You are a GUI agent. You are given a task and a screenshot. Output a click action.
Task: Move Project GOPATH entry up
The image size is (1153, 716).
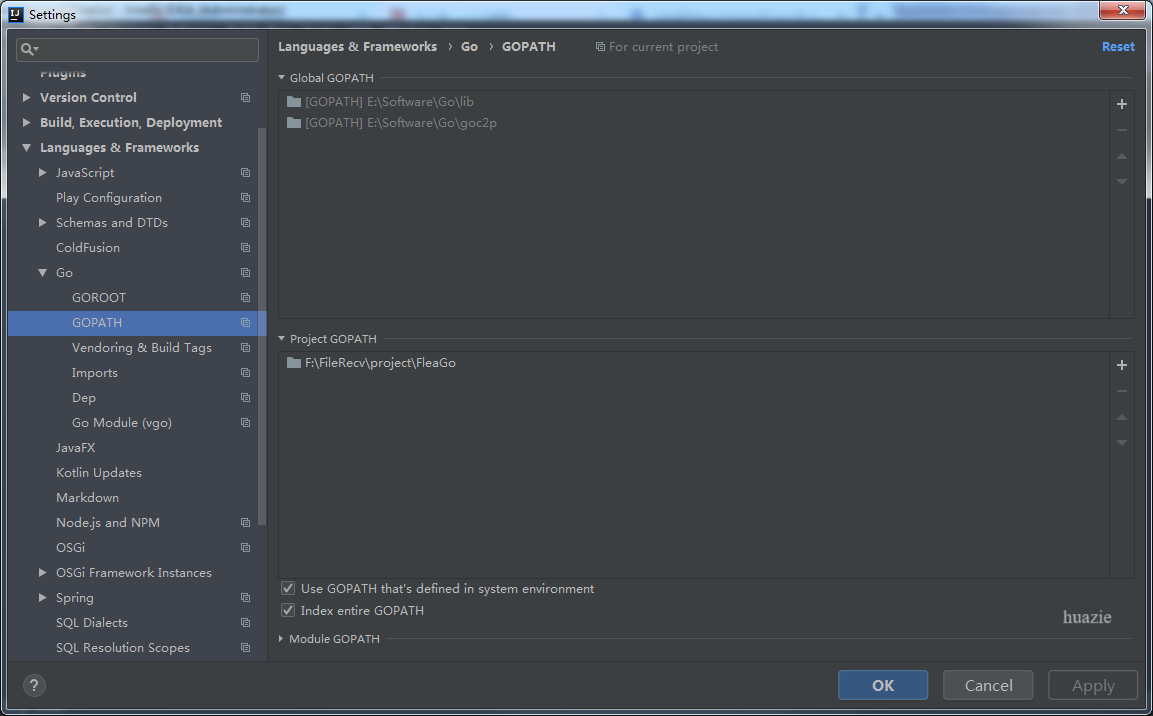[1121, 417]
